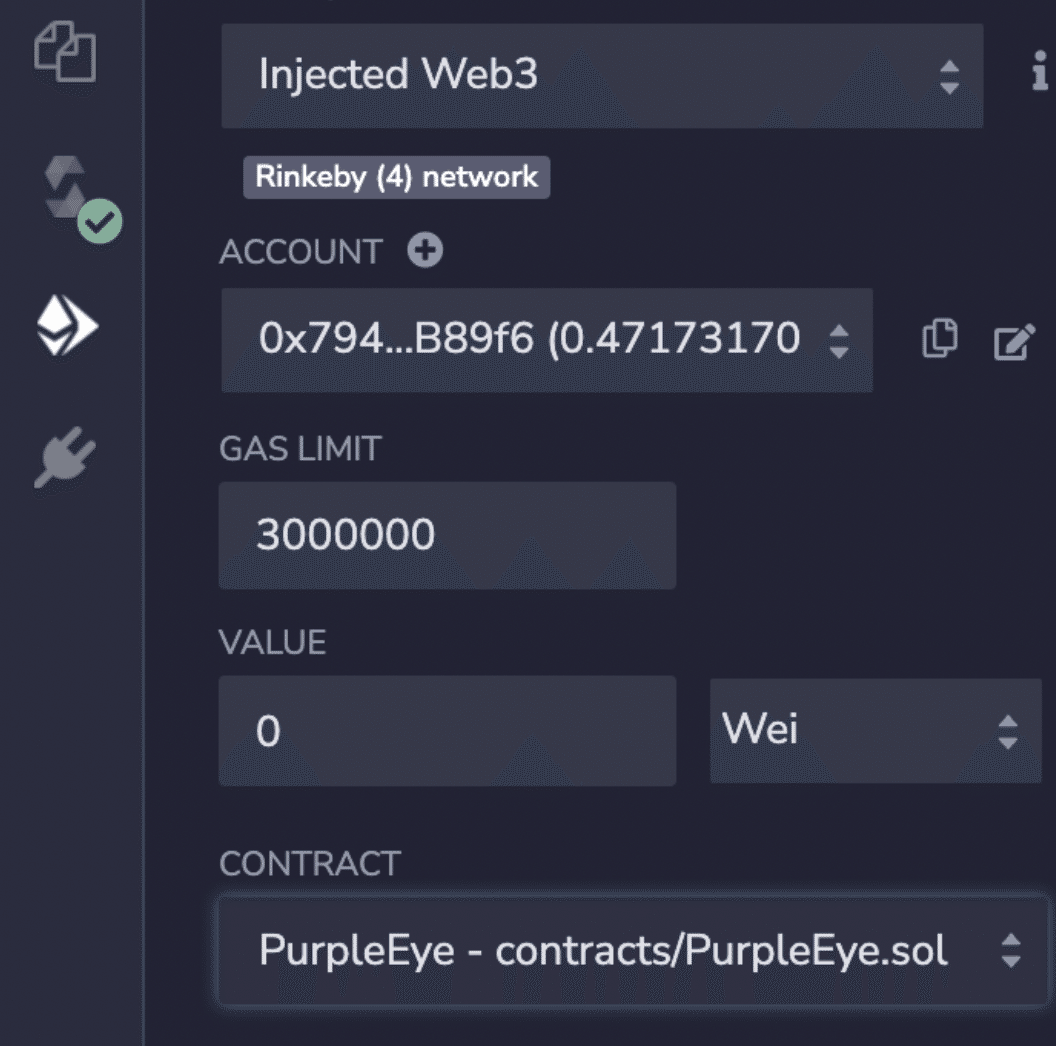
Task: Click the gas limit field showing 3000000
Action: point(447,535)
